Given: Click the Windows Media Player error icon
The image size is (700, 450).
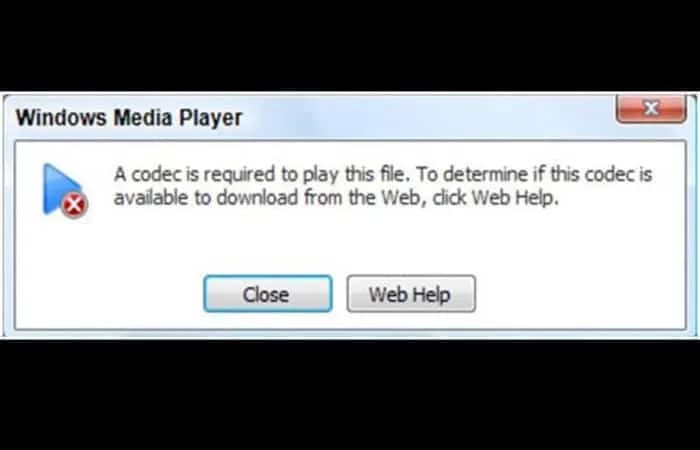Looking at the screenshot, I should 65,191.
